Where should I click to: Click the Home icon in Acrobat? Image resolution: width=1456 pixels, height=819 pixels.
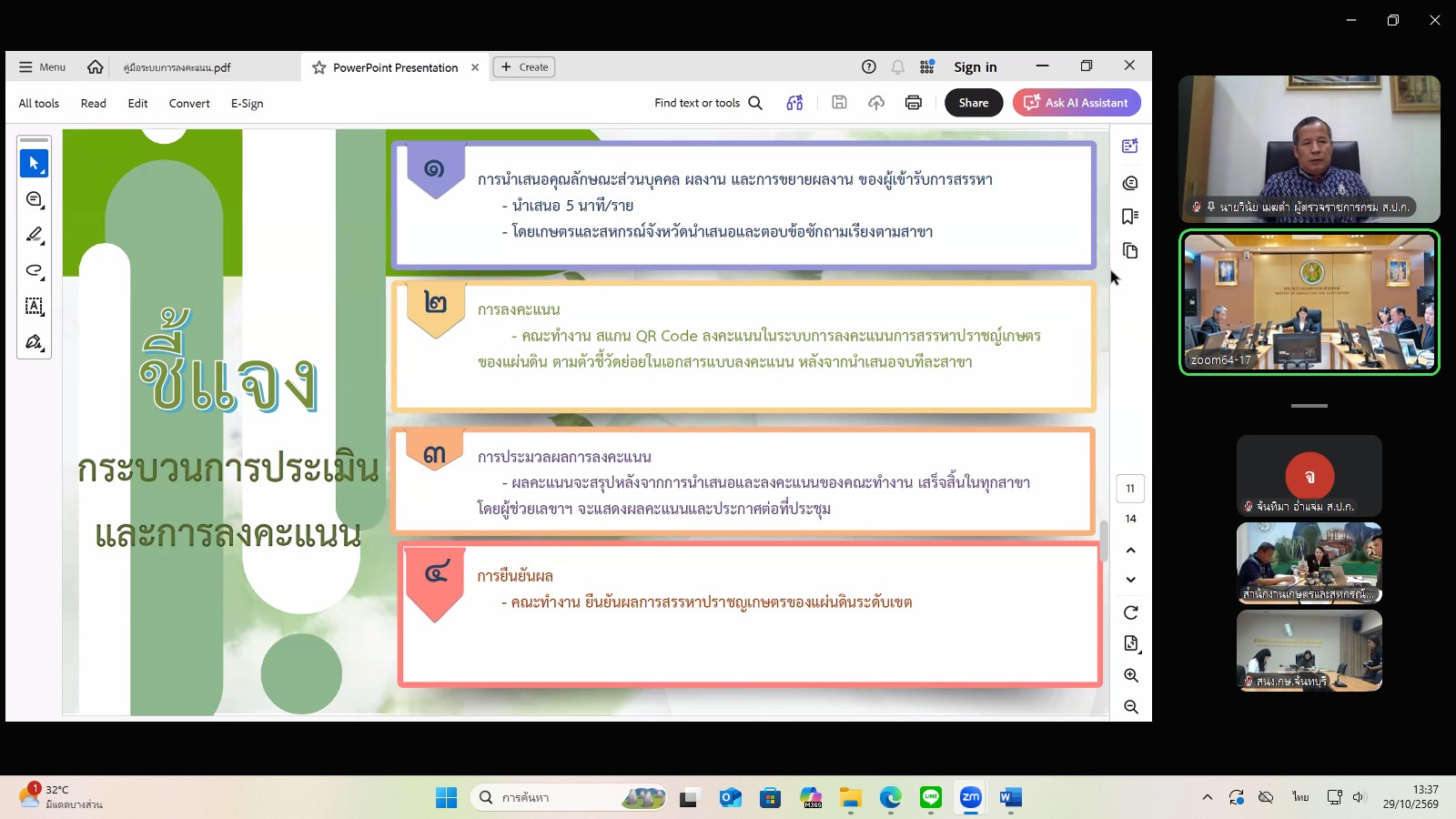95,66
